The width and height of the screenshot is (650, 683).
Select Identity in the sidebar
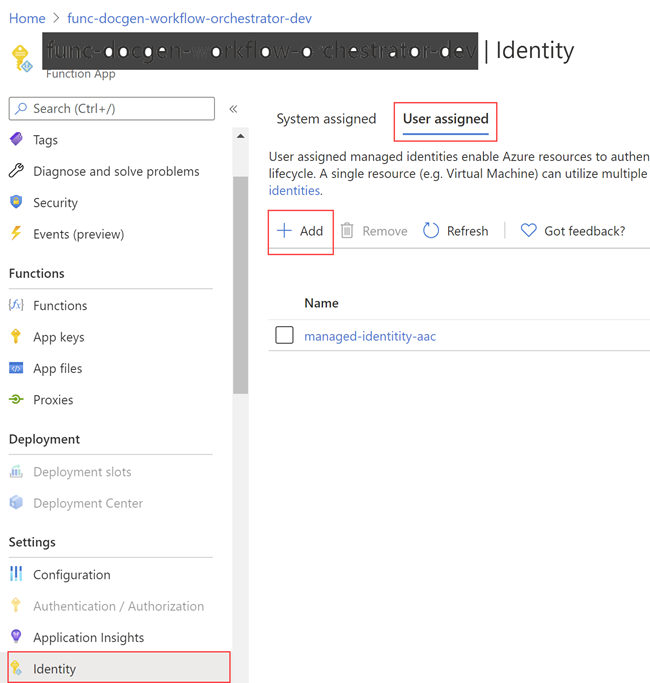point(118,668)
